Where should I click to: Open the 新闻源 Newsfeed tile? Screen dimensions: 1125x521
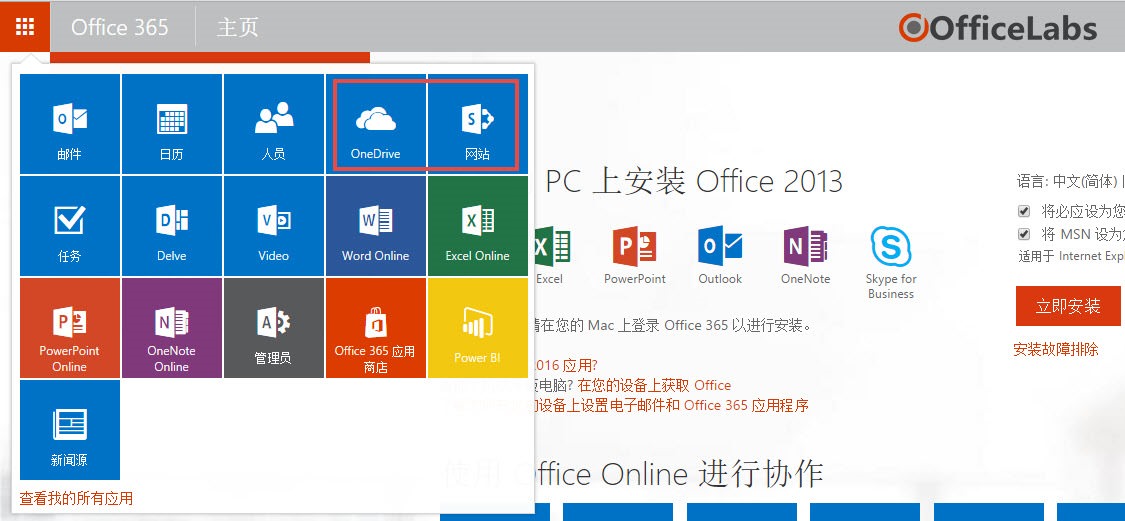(x=70, y=430)
